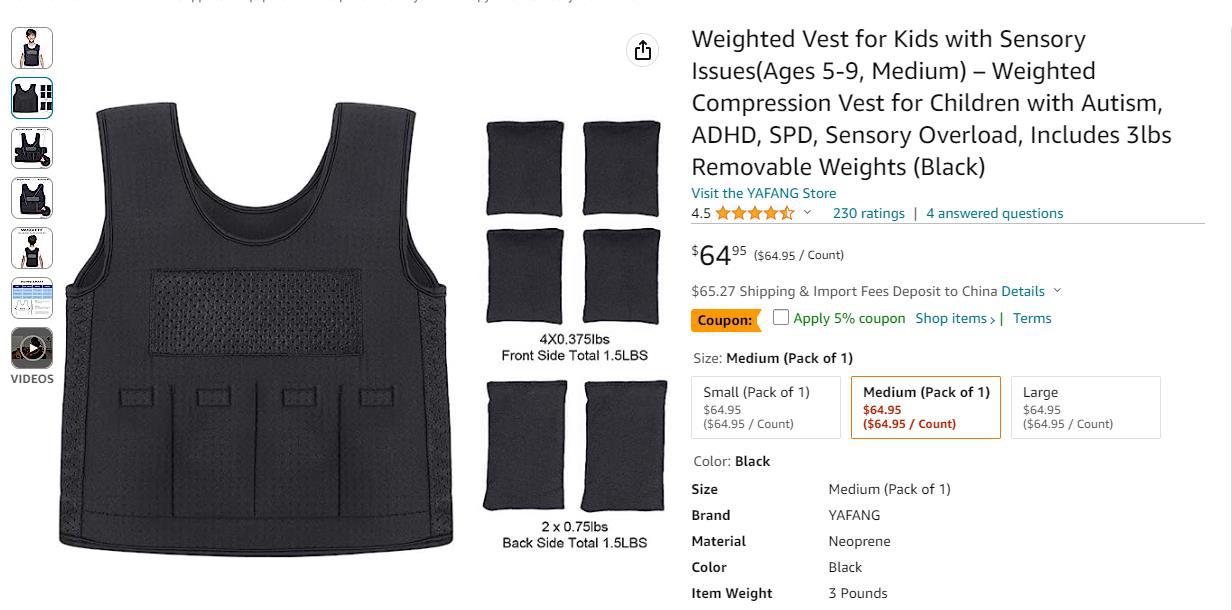Play the product video thumbnail
Screen dimensions: 1232x610
click(32, 348)
